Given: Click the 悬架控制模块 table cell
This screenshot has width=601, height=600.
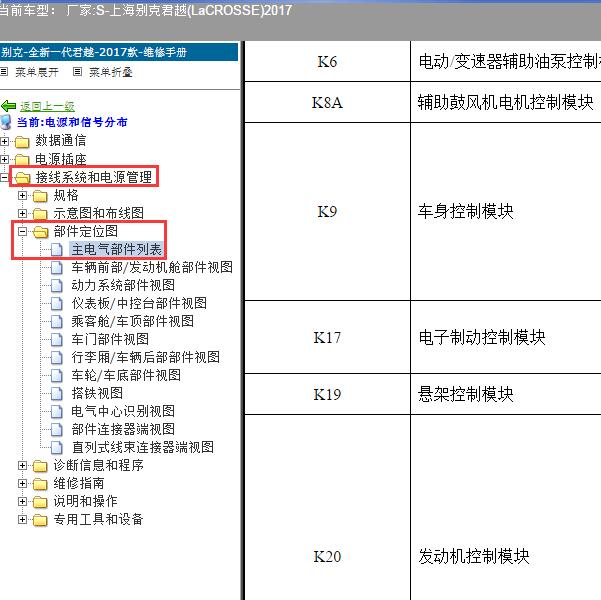Looking at the screenshot, I should tap(506, 394).
